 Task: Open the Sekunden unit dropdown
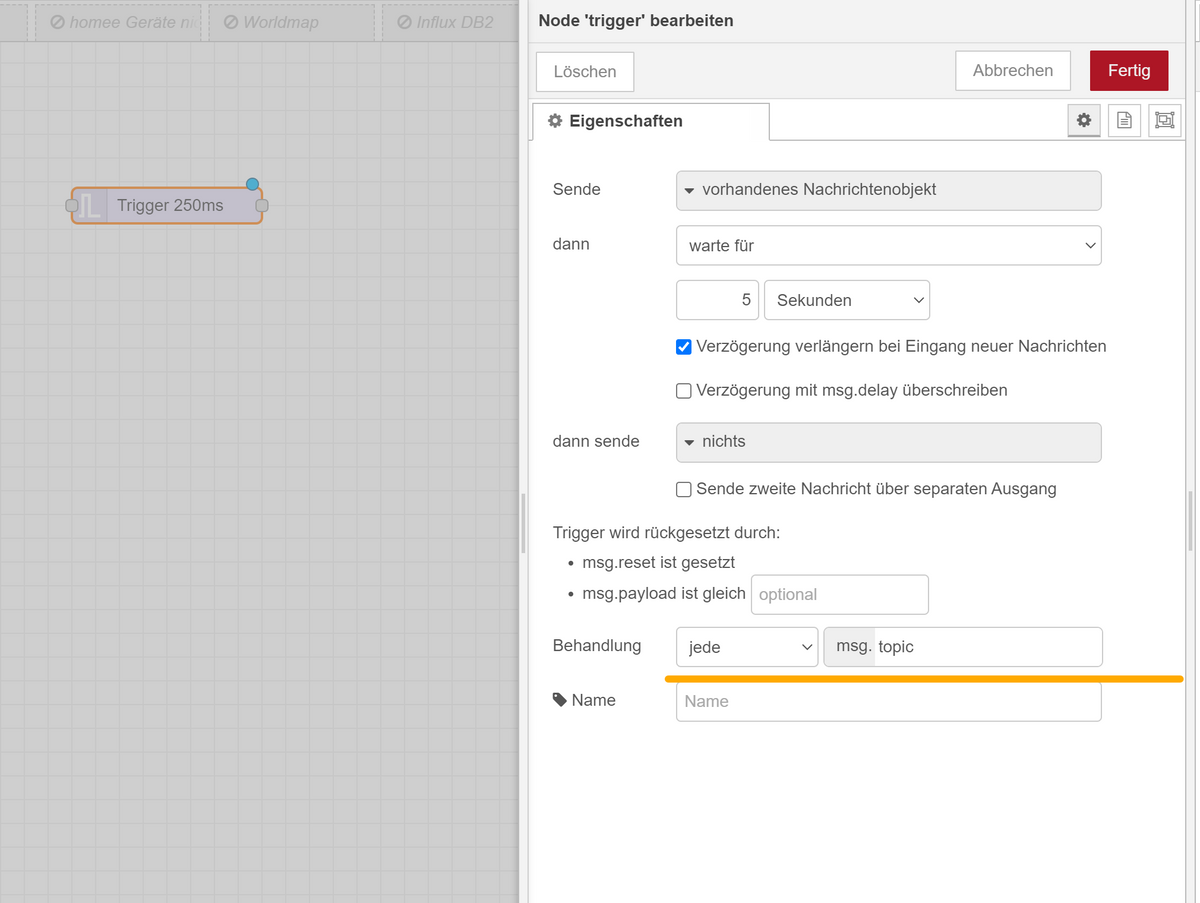846,300
